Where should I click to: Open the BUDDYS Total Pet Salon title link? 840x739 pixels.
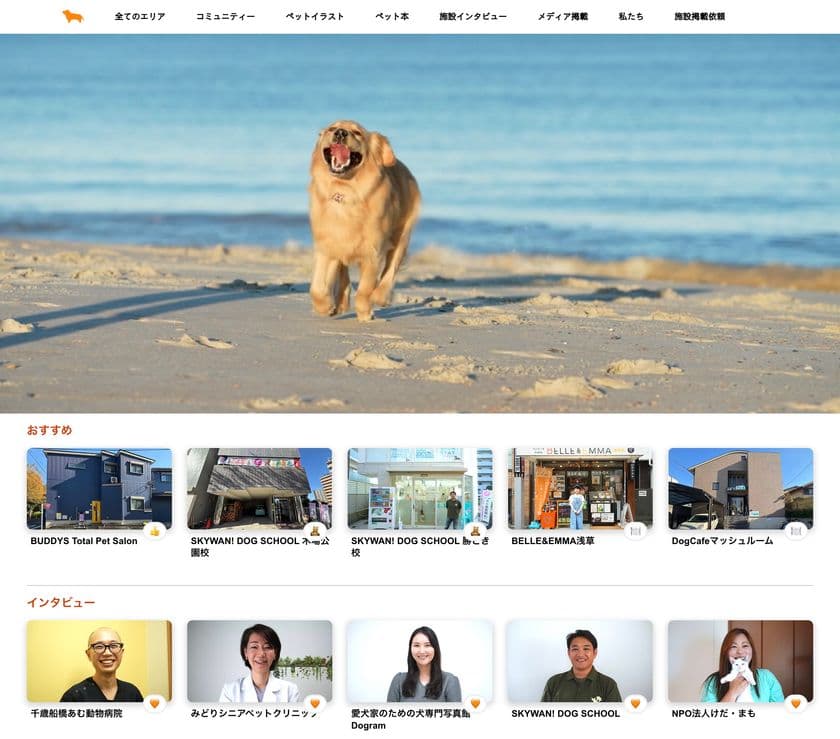(84, 541)
